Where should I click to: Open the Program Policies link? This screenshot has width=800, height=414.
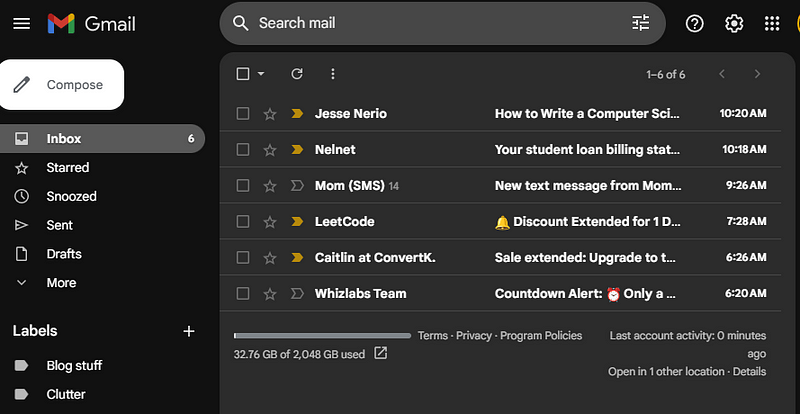[x=541, y=336]
